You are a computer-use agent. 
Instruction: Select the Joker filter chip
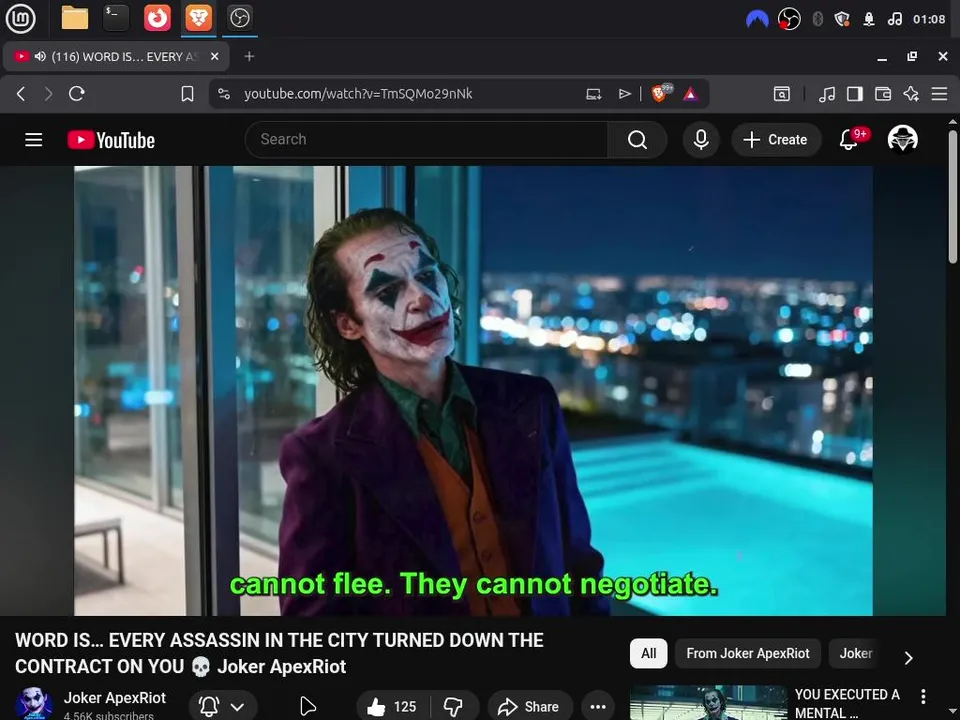click(x=855, y=653)
